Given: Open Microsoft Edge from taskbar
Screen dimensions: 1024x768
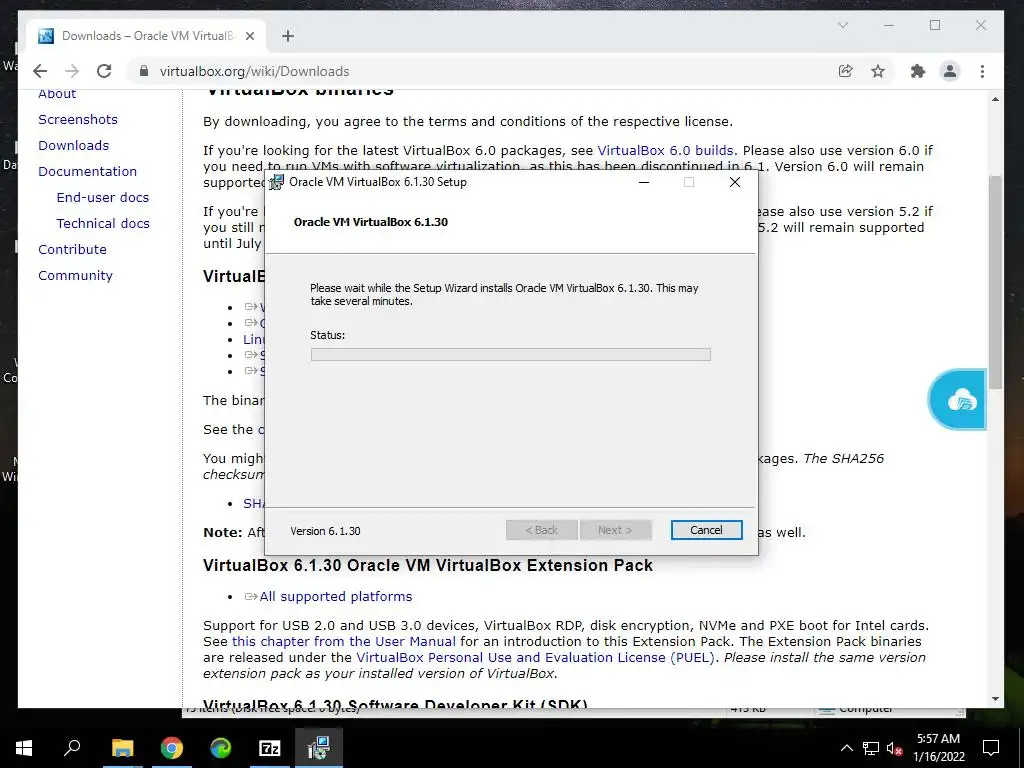Looking at the screenshot, I should (x=221, y=748).
